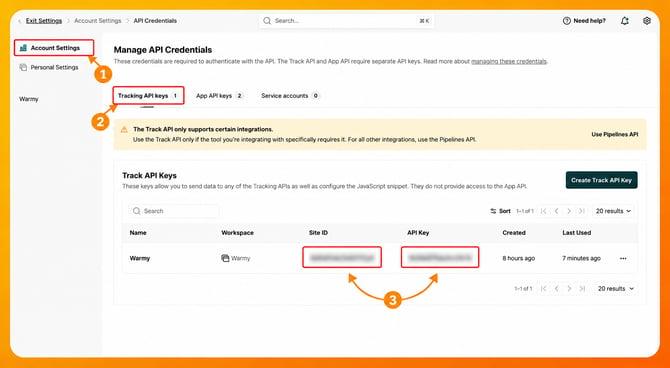Click the Last Used column header
670x368 pixels.
576,233
